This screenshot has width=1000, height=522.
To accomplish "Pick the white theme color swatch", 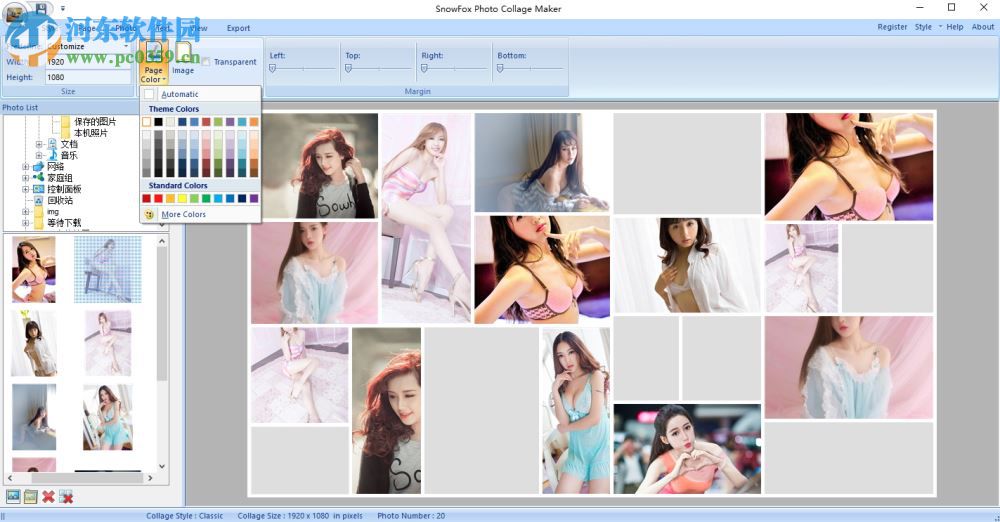I will pos(146,122).
